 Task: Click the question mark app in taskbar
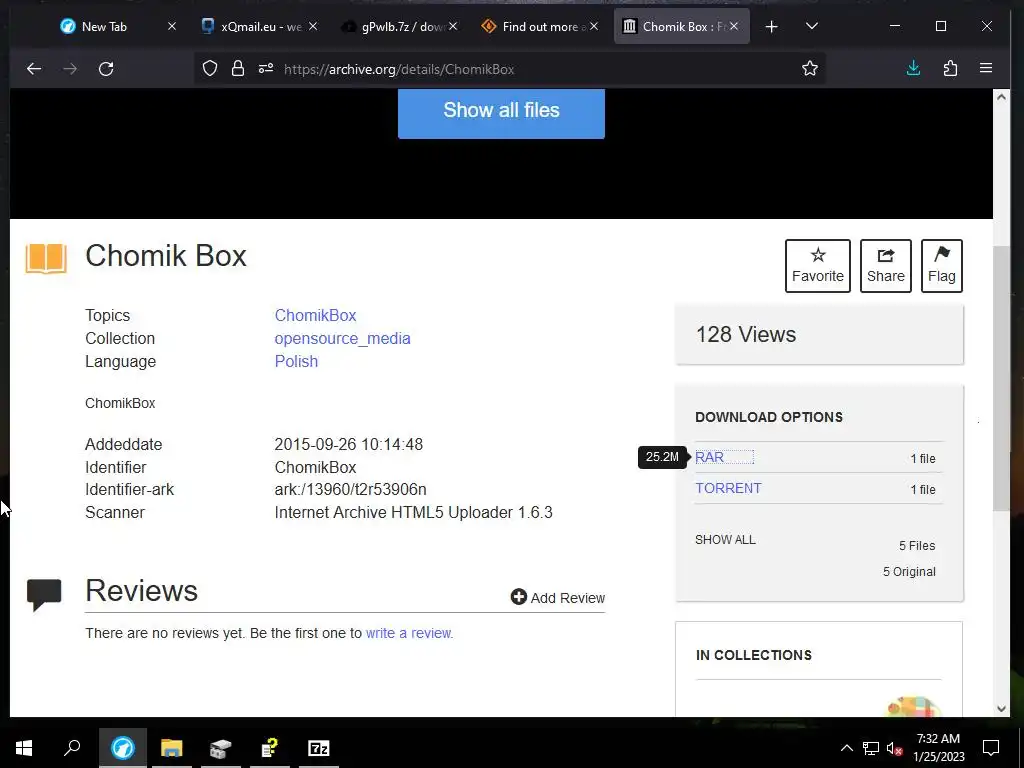click(x=270, y=748)
